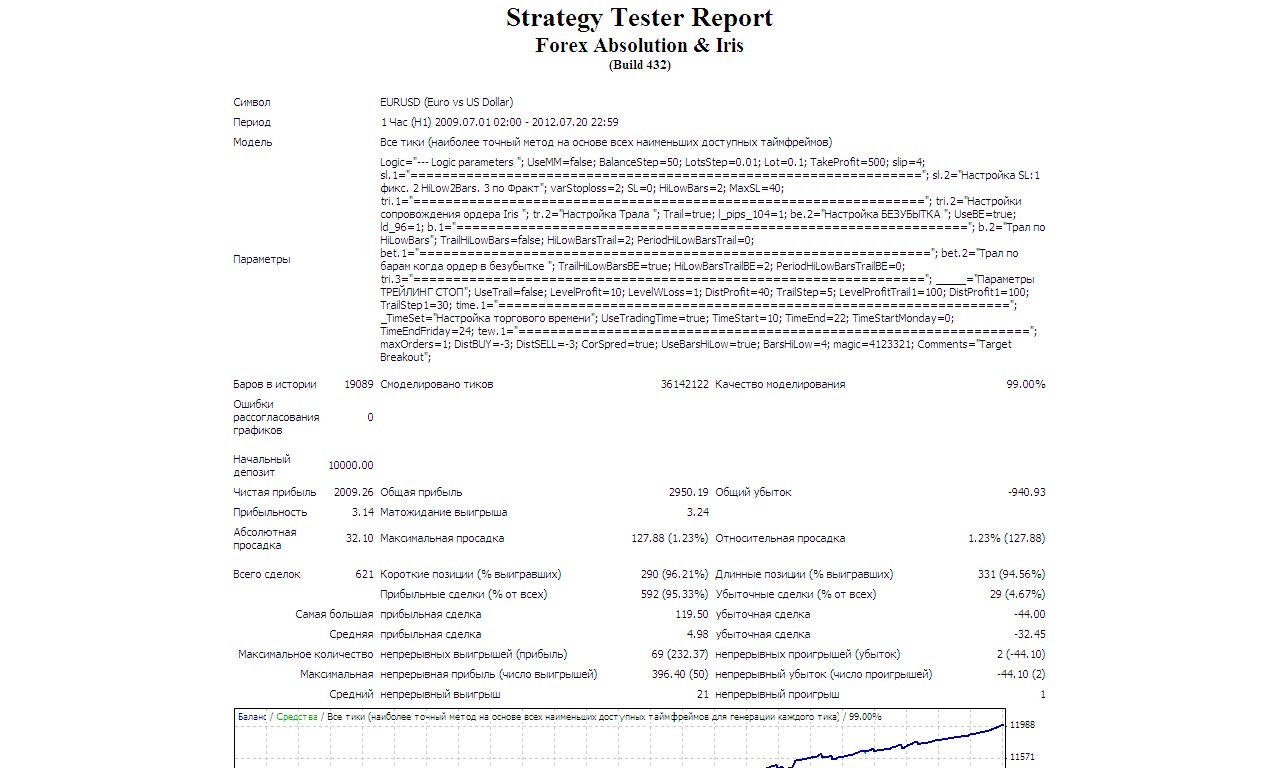Select the gross loss value -940.93
1280x768 pixels.
click(1027, 492)
